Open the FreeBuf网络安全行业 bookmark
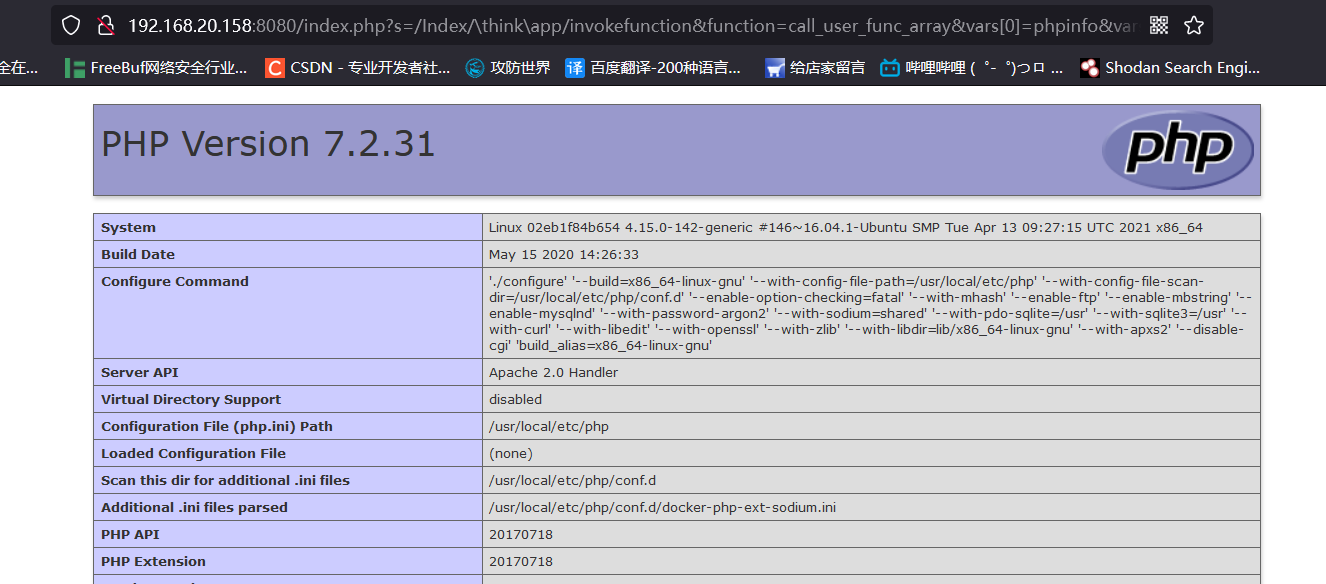 156,68
